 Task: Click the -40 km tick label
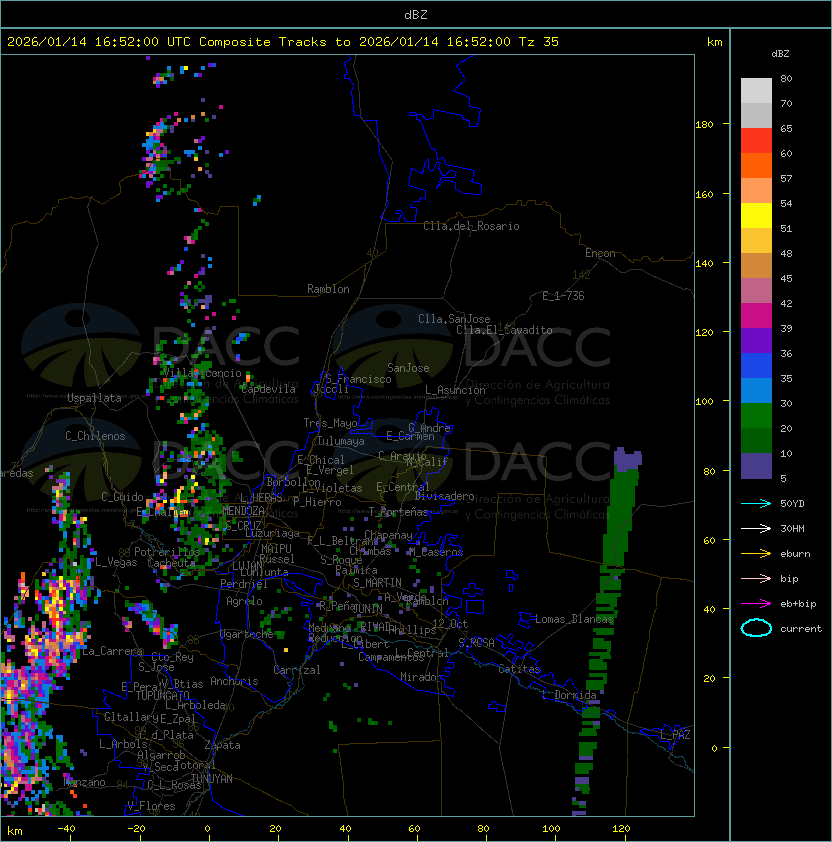[x=66, y=829]
